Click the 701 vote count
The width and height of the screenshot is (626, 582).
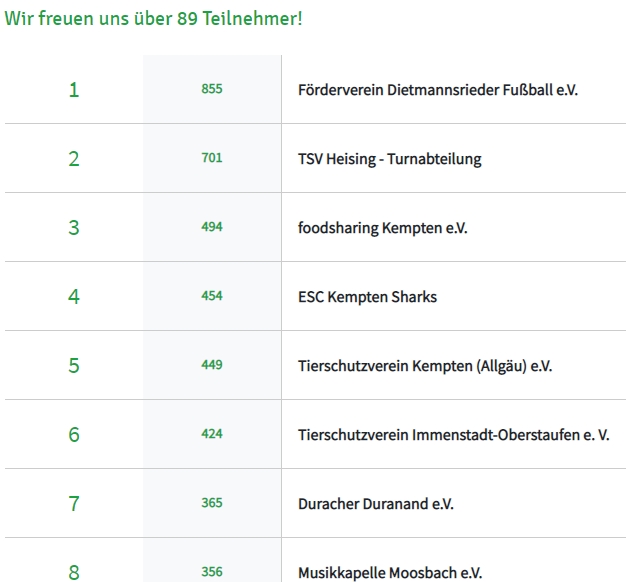pos(212,158)
